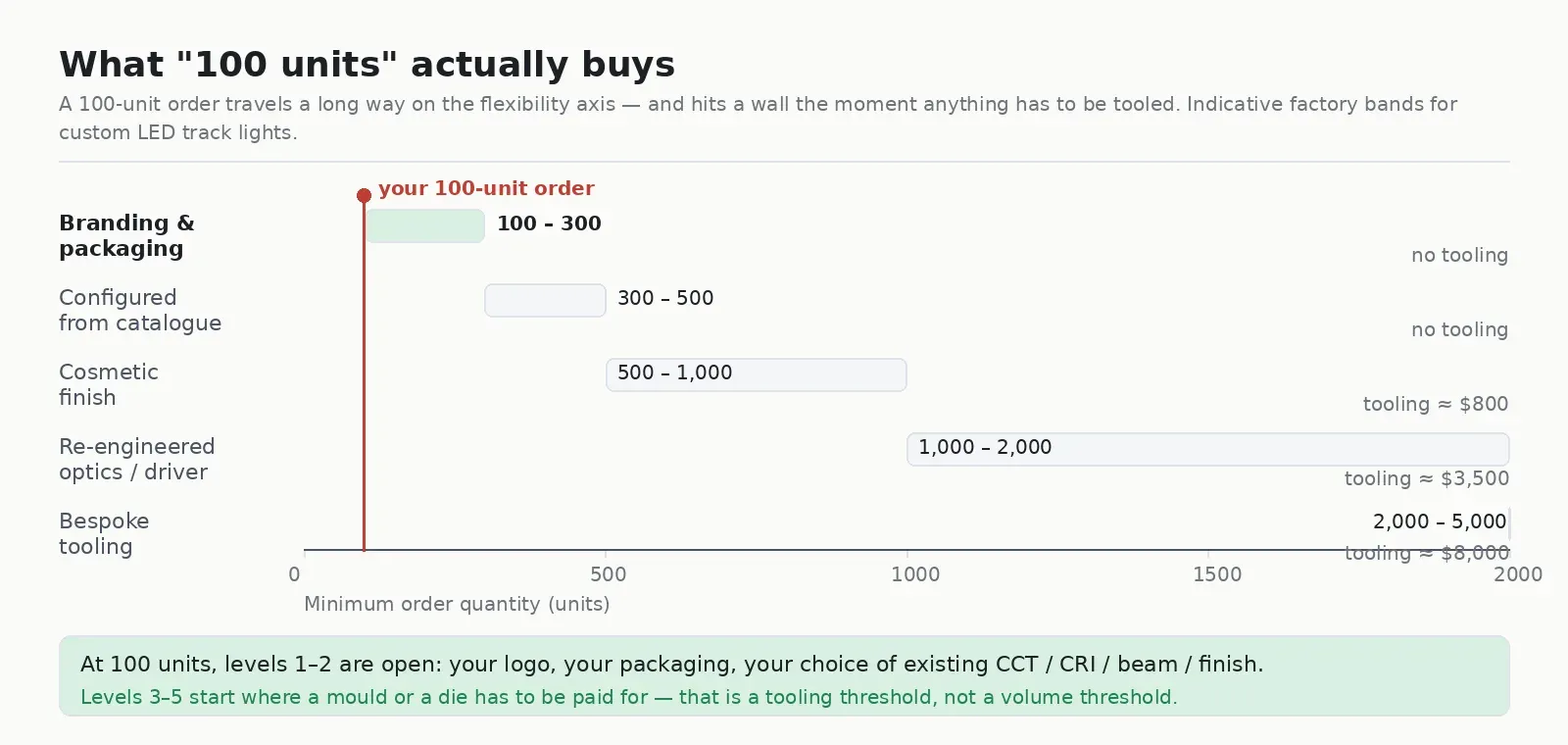This screenshot has width=1568, height=745.
Task: Click the chart title 'What 100 units actually buys'
Action: 367,65
